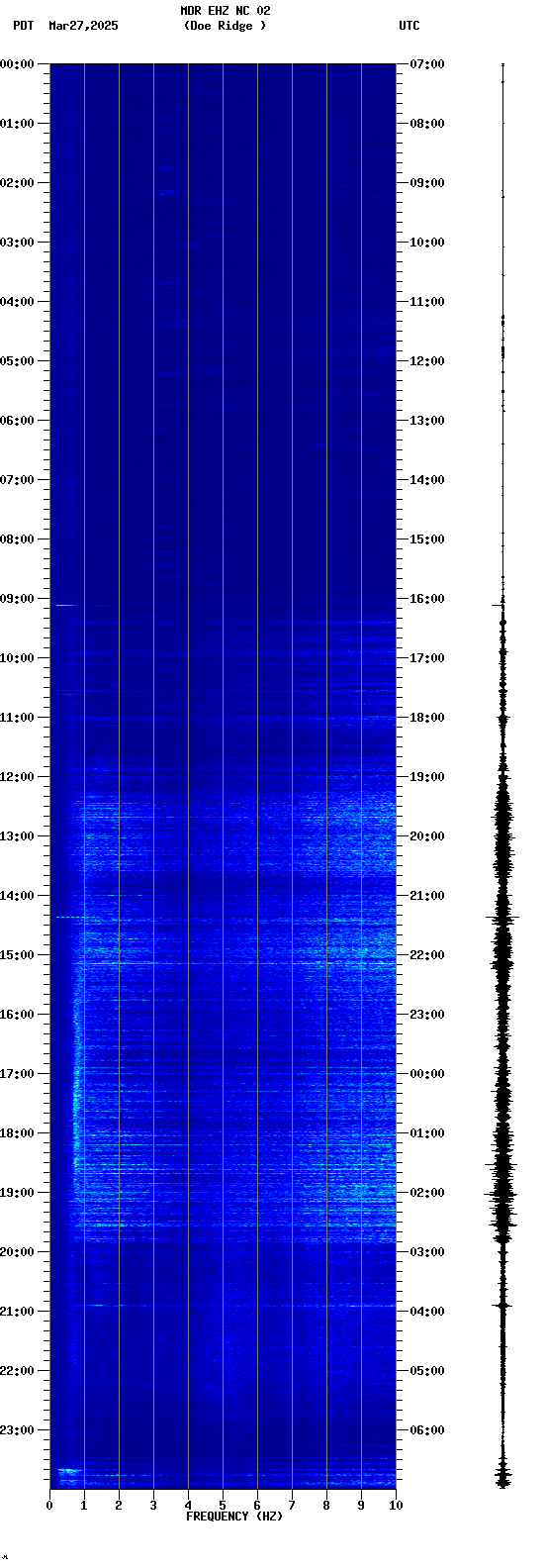Viewport: 546px width, 1568px height.
Task: Click the 05:00 PDT time label
Action: tap(17, 361)
